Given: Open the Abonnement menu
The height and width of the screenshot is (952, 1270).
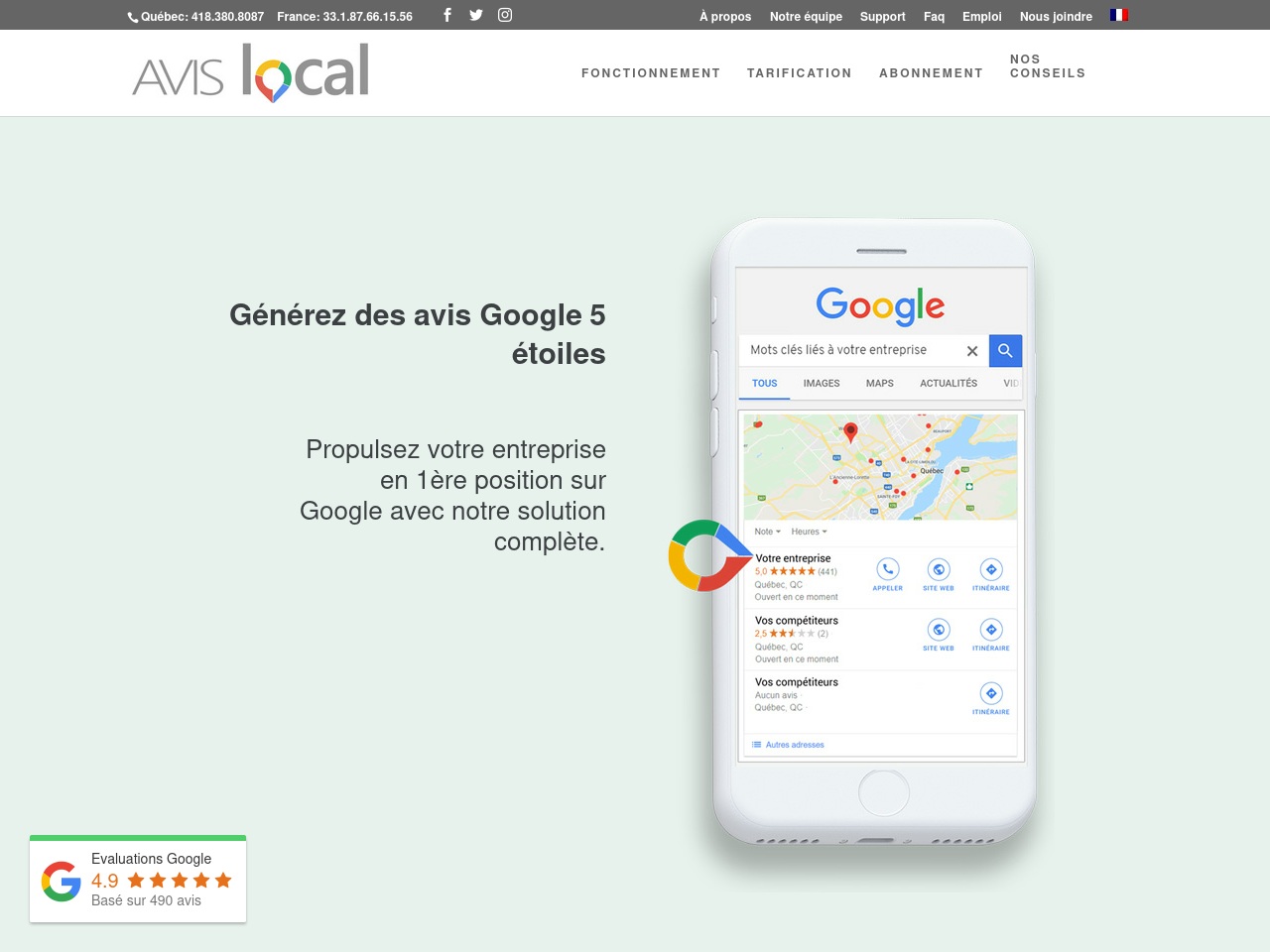Looking at the screenshot, I should click(931, 73).
